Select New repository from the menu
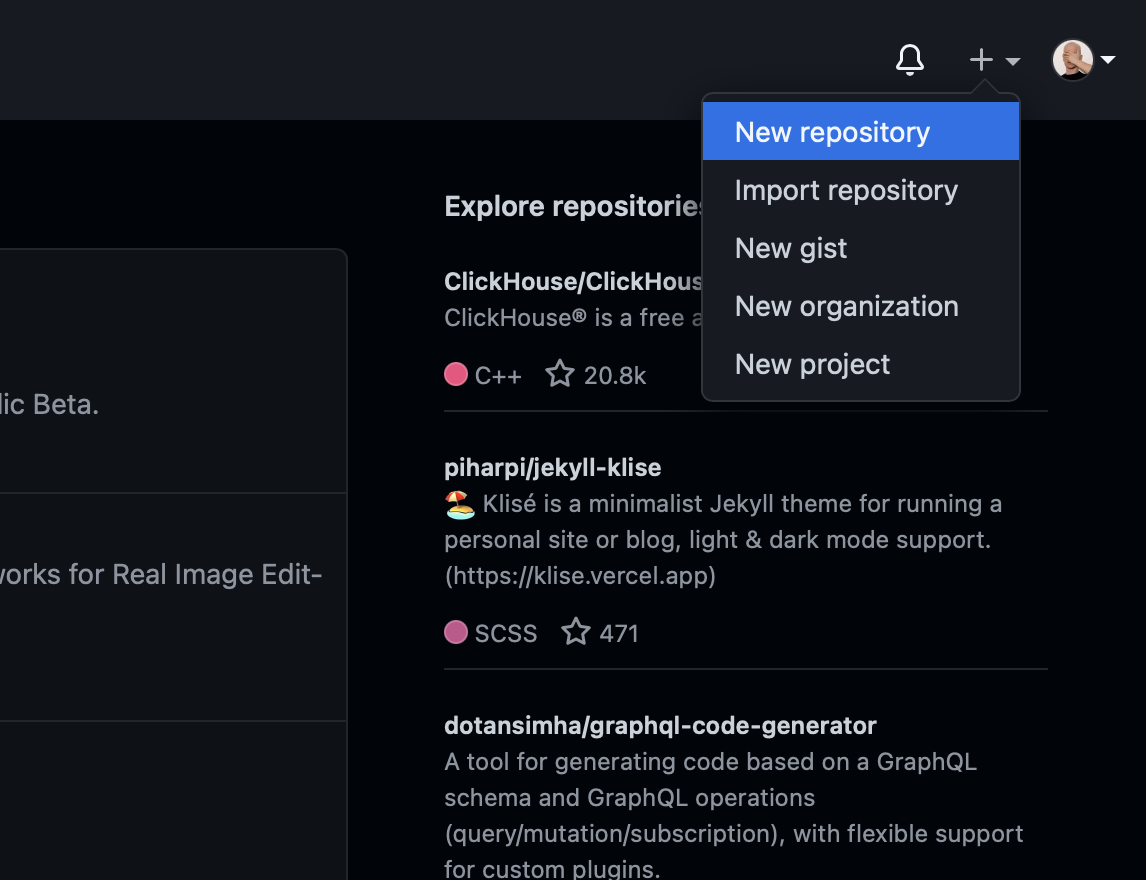1146x880 pixels. click(861, 132)
